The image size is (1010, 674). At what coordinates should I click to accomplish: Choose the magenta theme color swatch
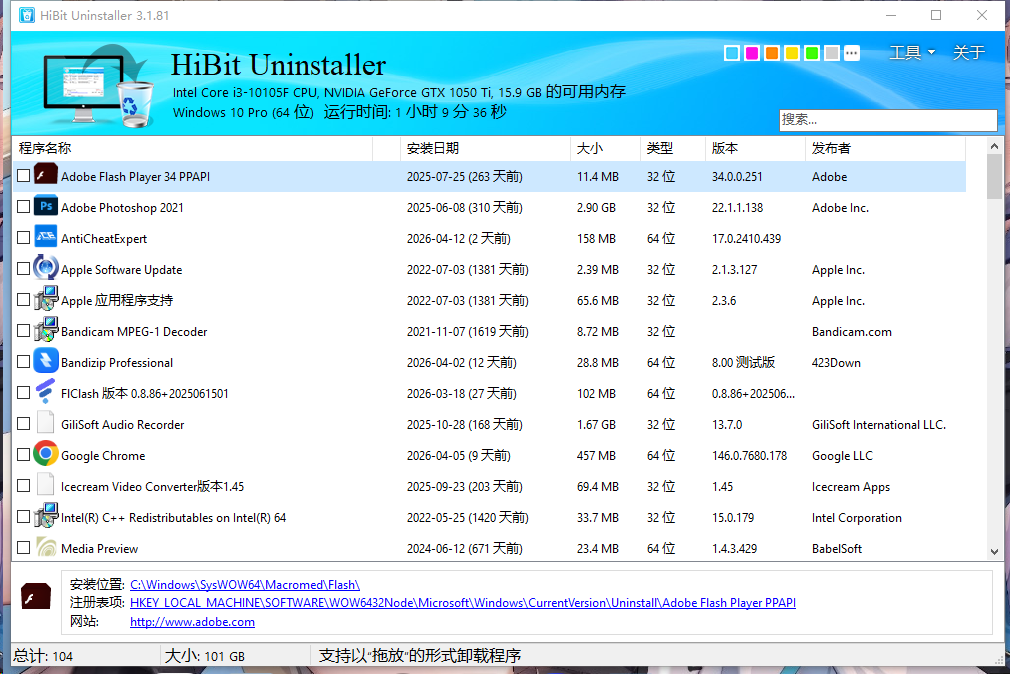752,53
